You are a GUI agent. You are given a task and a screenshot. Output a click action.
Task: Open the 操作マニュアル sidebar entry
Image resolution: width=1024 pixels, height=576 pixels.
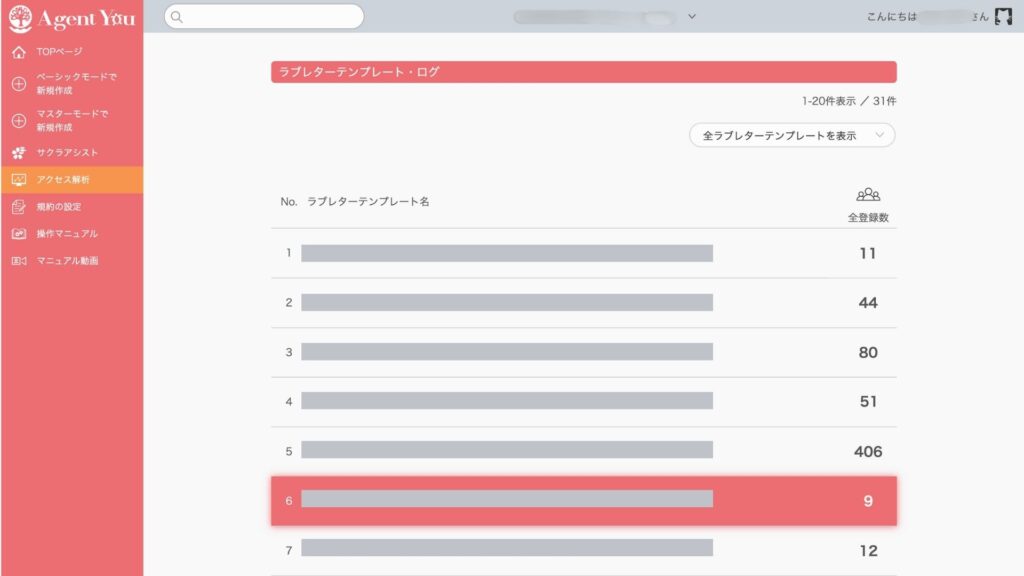[x=67, y=234]
